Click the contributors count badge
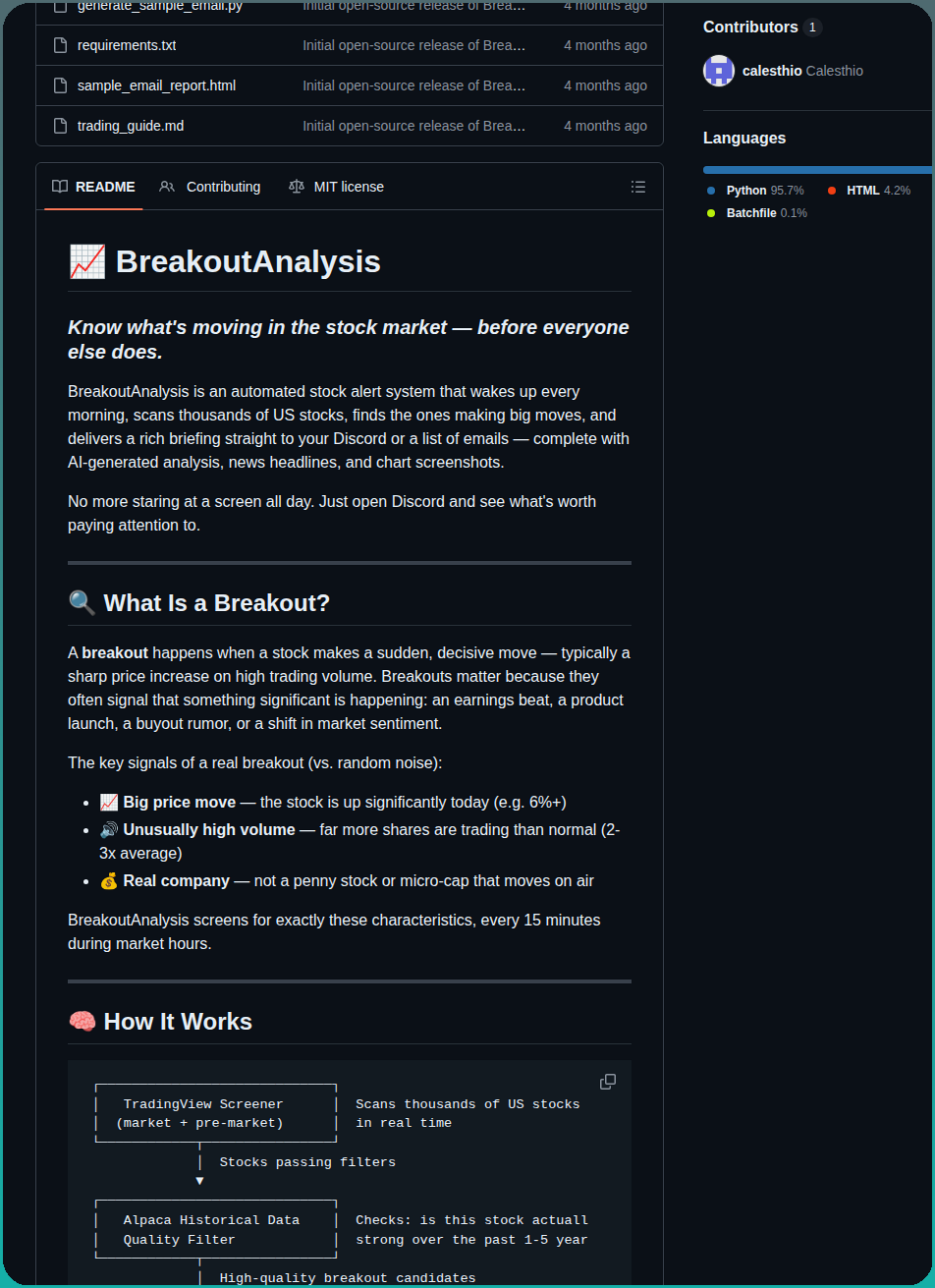935x1288 pixels. point(812,28)
